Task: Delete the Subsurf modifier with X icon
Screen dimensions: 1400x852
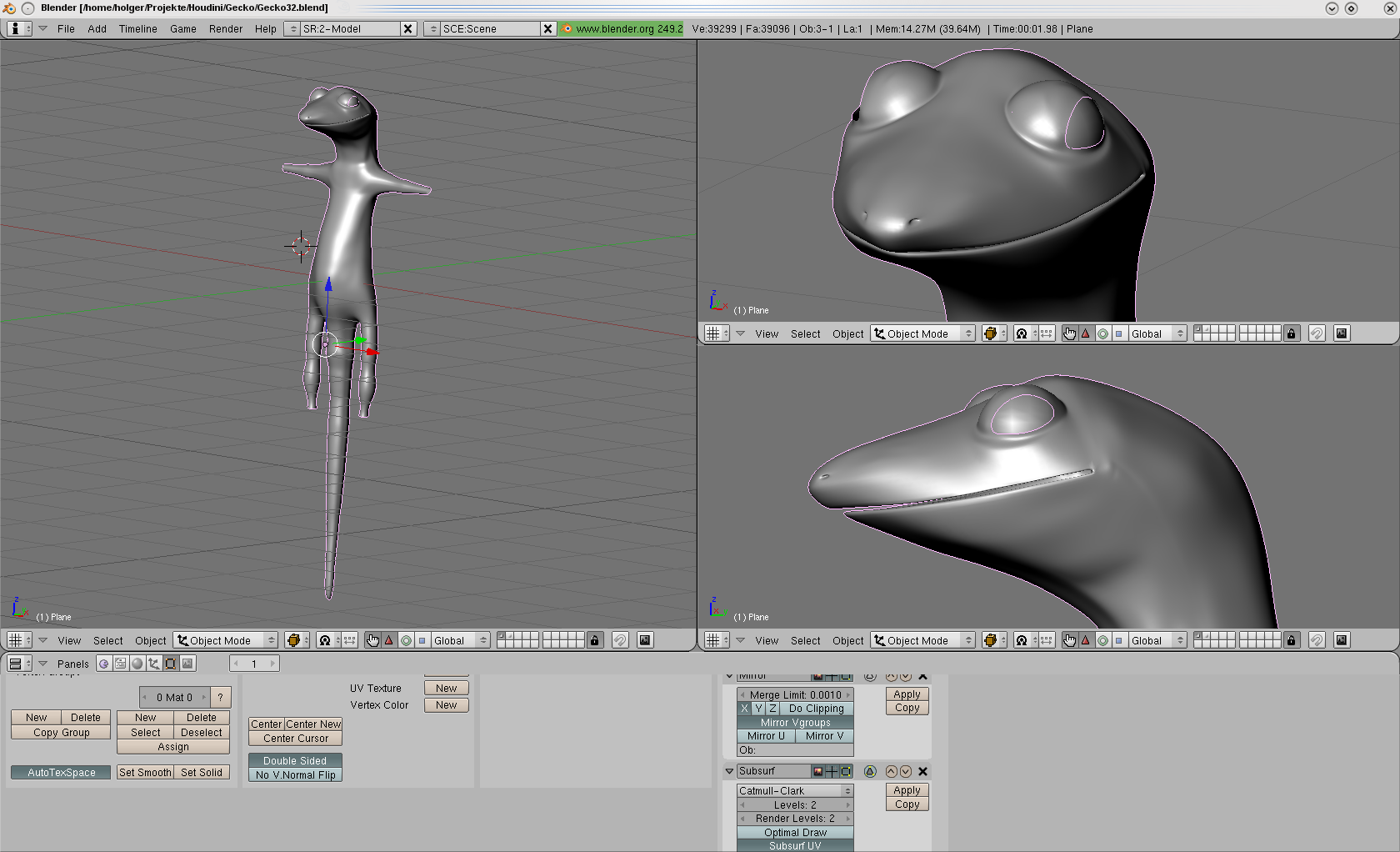Action: 922,771
